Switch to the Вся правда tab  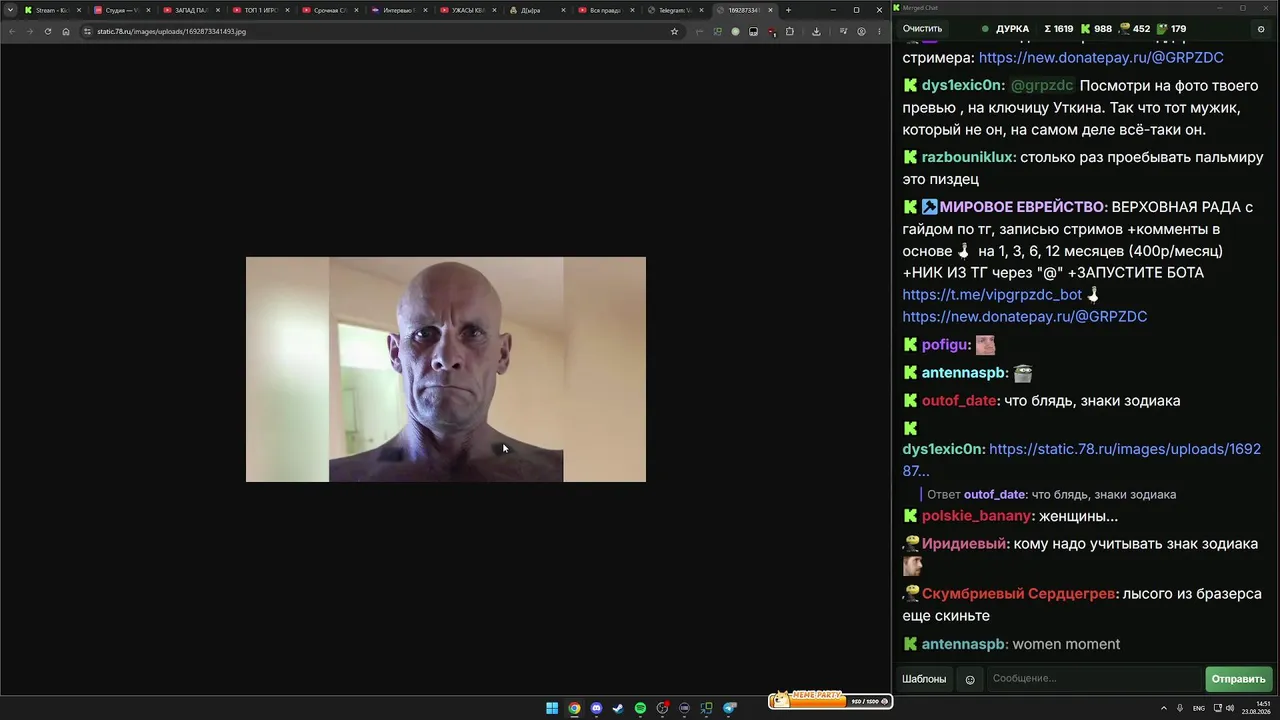coord(606,10)
